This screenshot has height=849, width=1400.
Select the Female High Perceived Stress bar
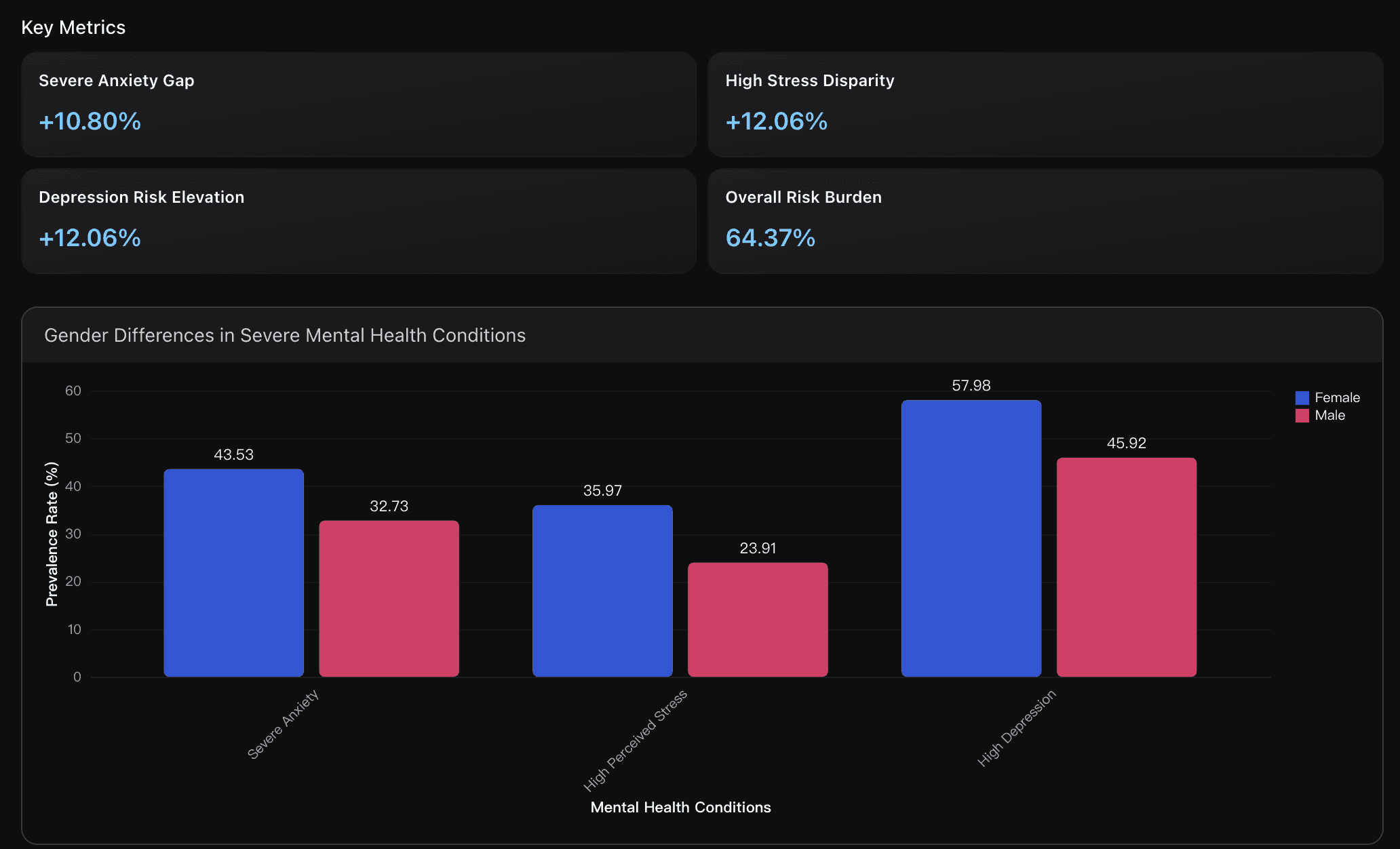[602, 591]
